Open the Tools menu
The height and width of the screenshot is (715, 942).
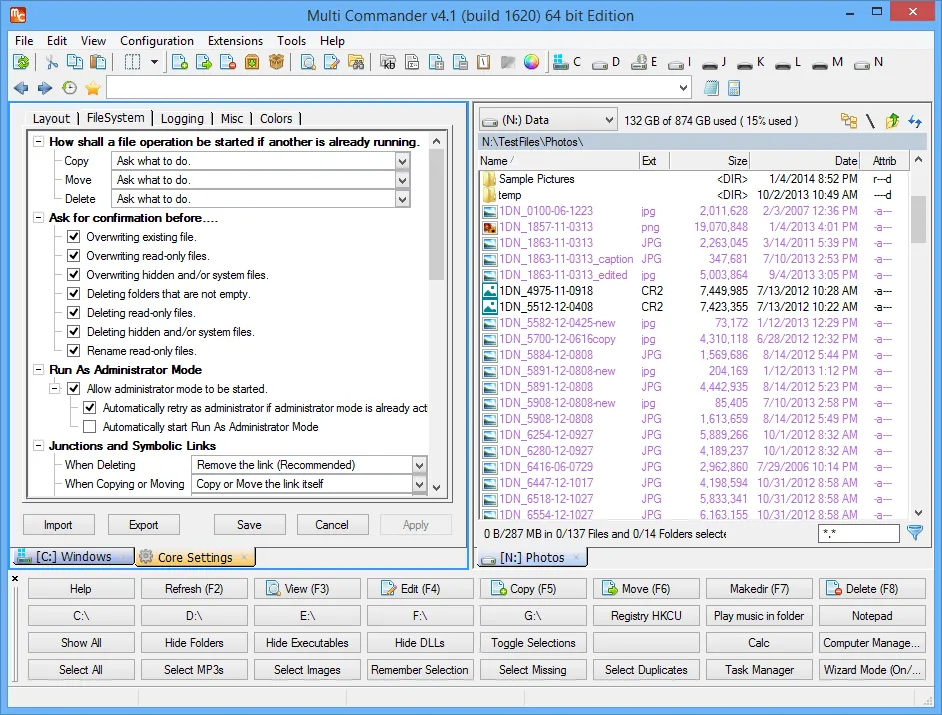pos(291,41)
